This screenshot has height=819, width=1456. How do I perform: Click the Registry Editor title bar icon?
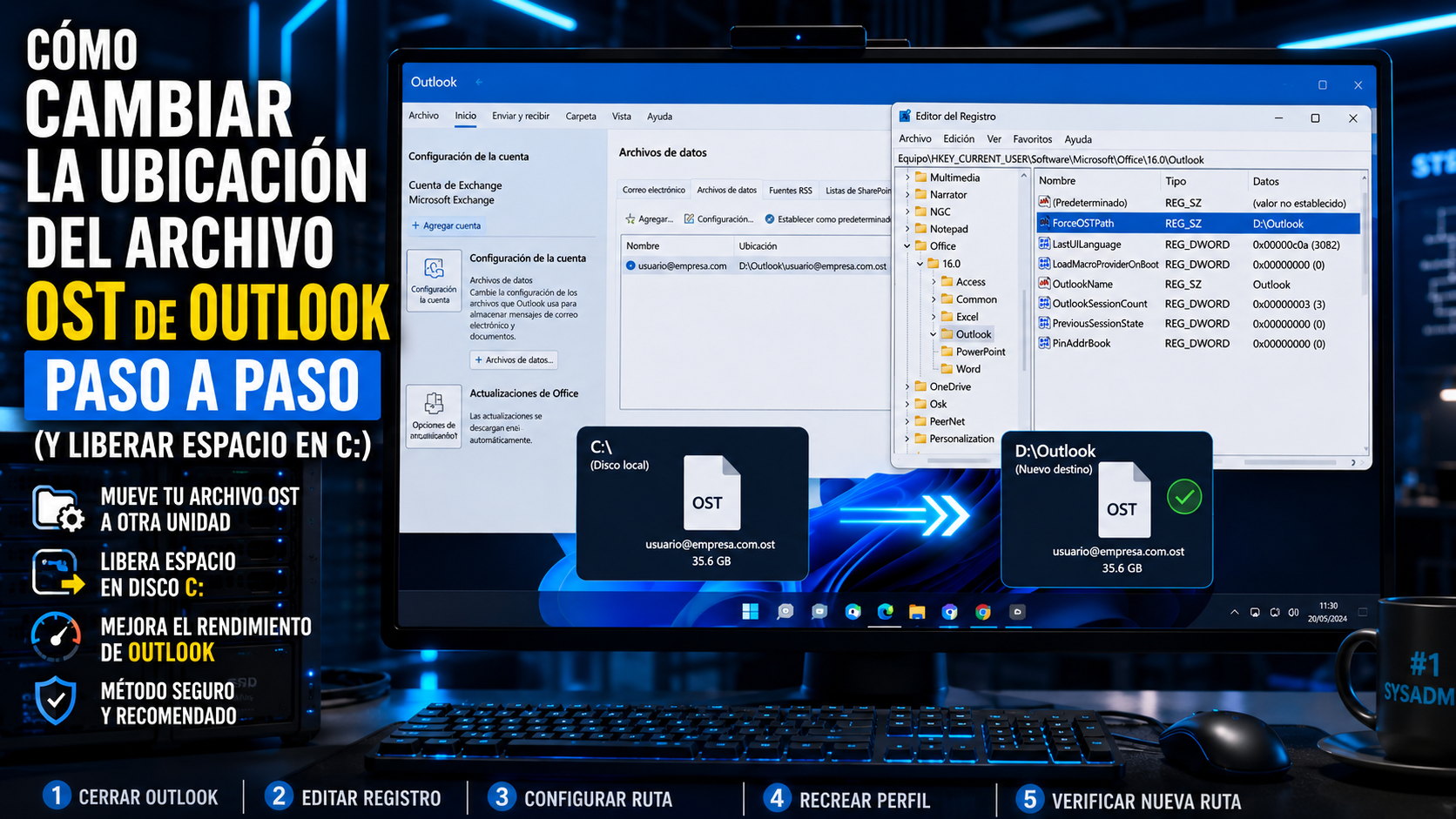point(905,116)
